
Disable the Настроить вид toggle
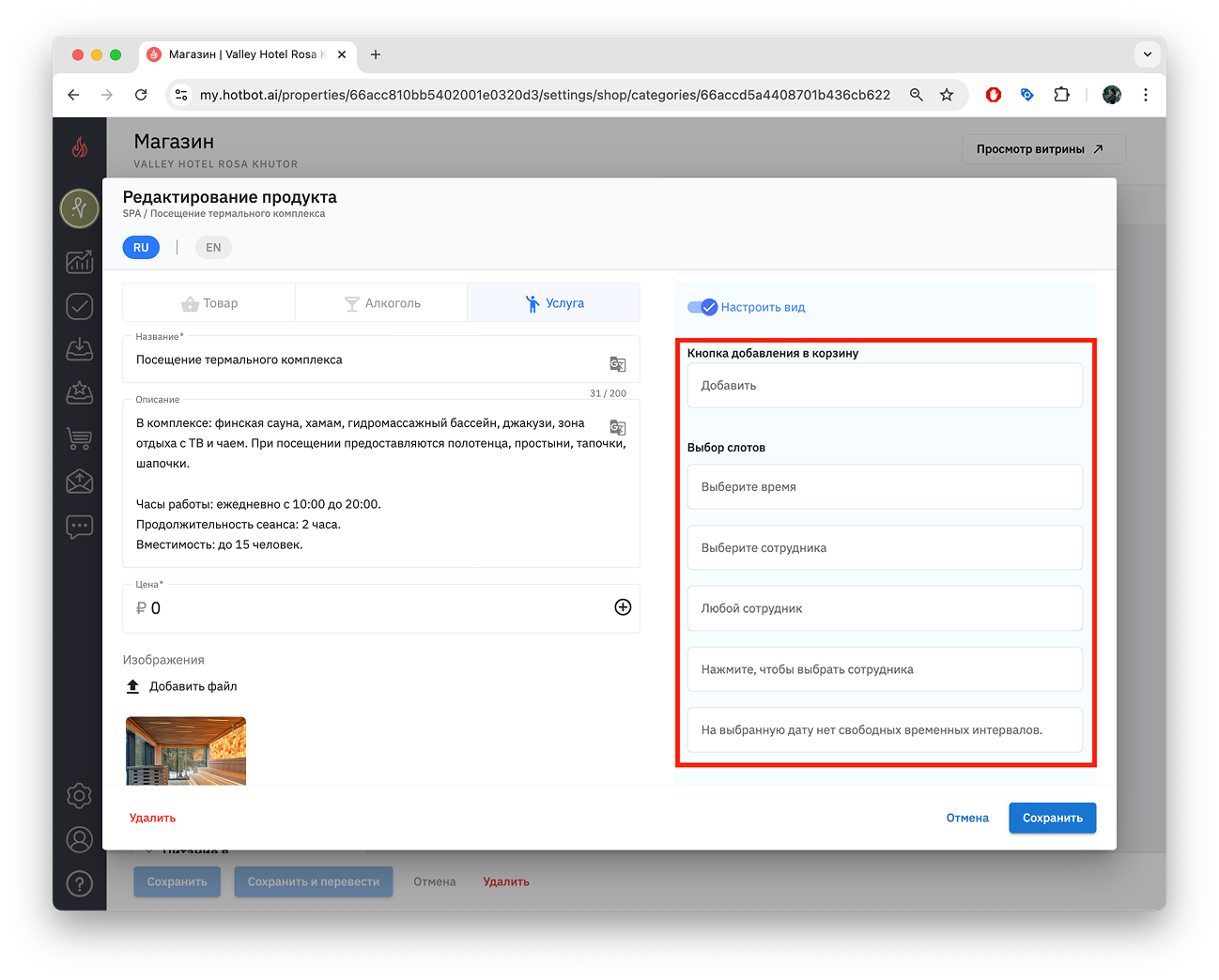(702, 307)
